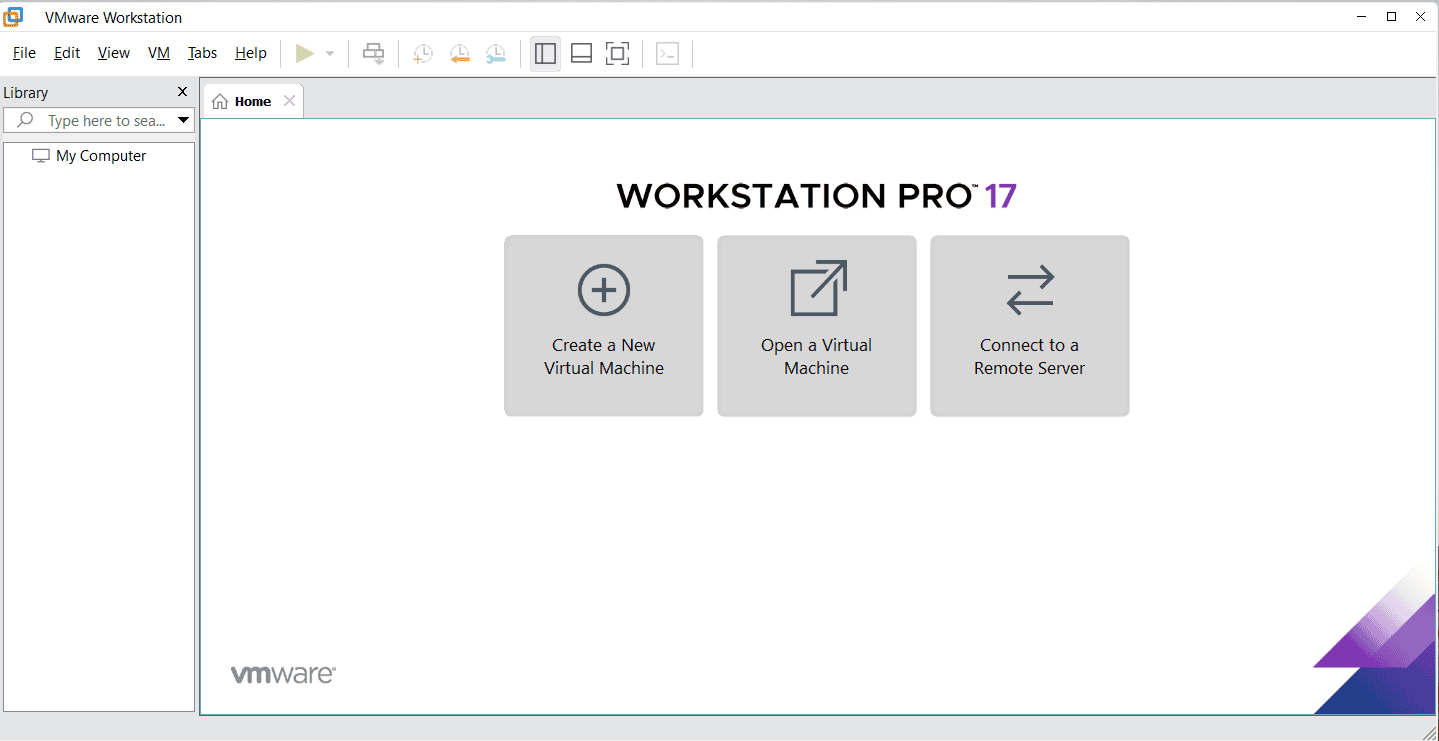Image resolution: width=1439 pixels, height=741 pixels.
Task: Click the Revert to Snapshot icon
Action: pyautogui.click(x=459, y=54)
